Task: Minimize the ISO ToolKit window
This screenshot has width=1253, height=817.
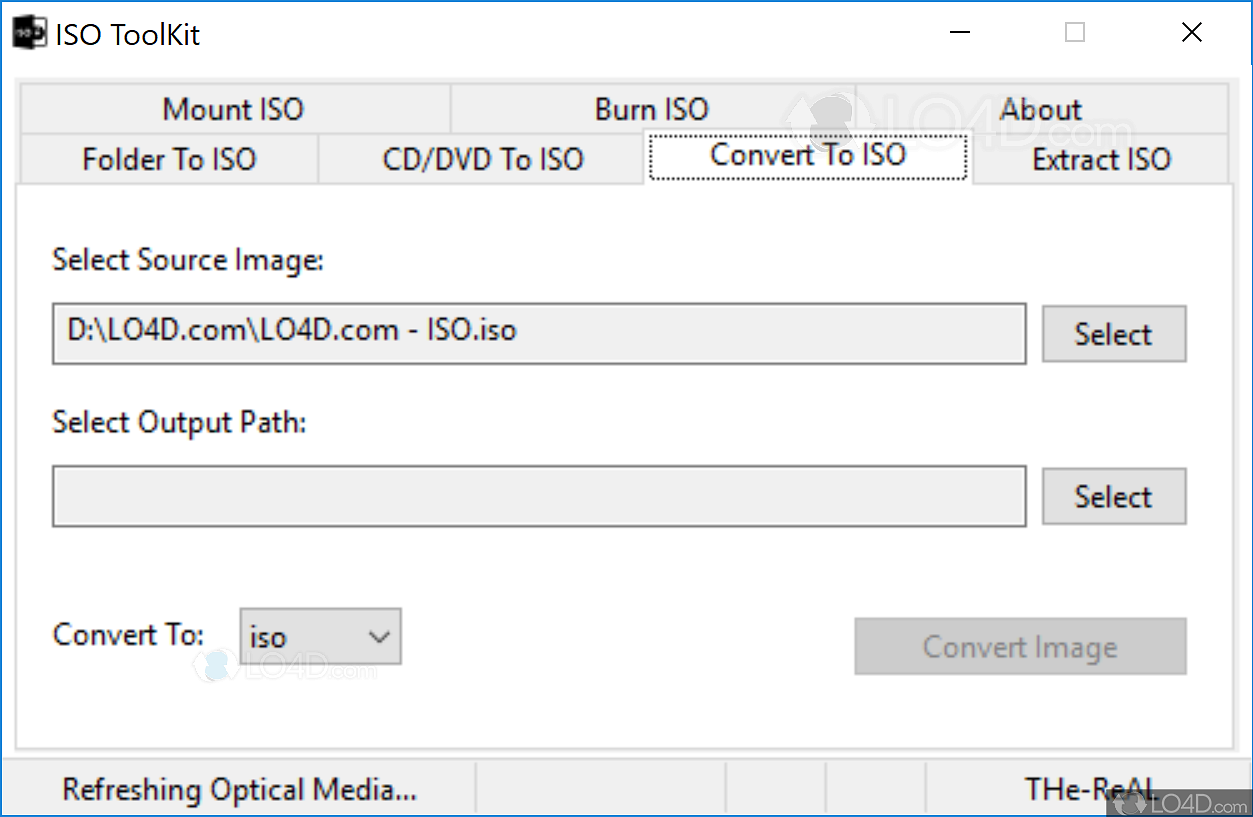Action: coord(959,33)
